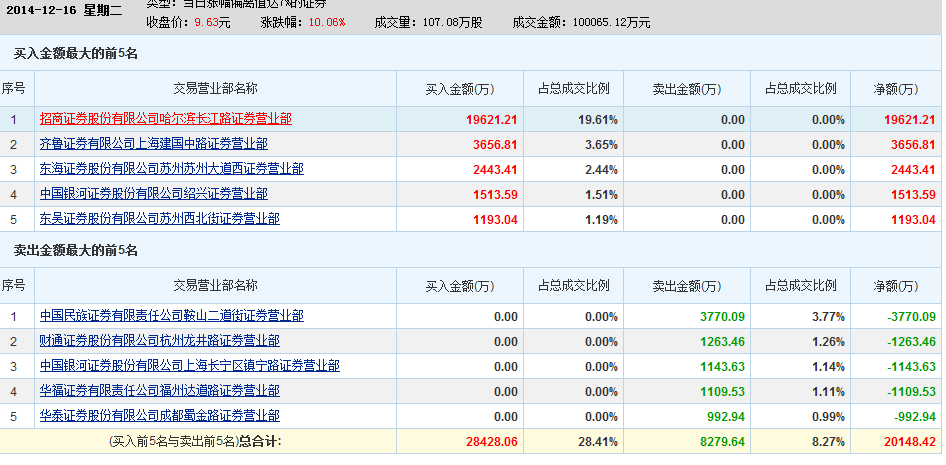
Task: Click the sell amount 1263.46
Action: point(722,342)
